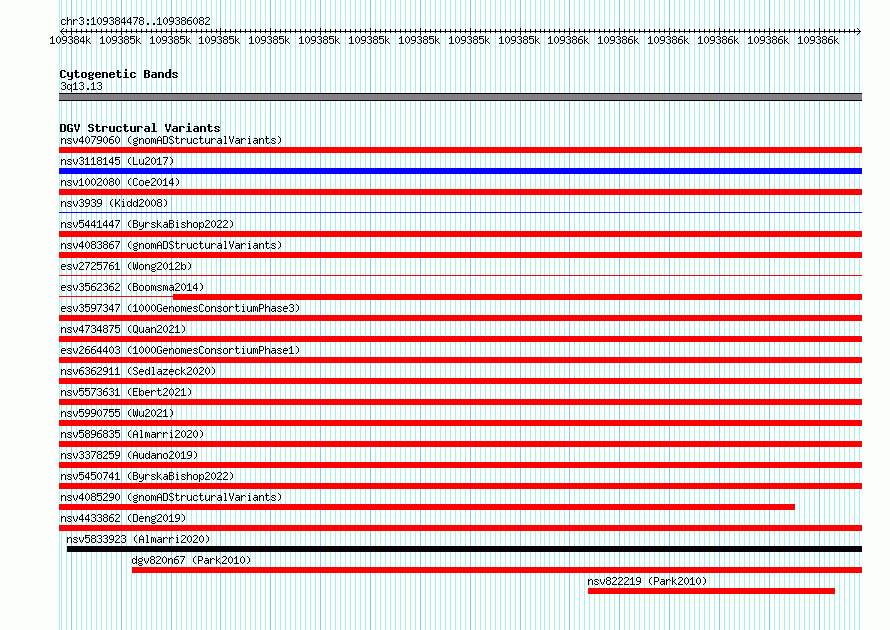Select the DGV Structural Variants track title

140,128
